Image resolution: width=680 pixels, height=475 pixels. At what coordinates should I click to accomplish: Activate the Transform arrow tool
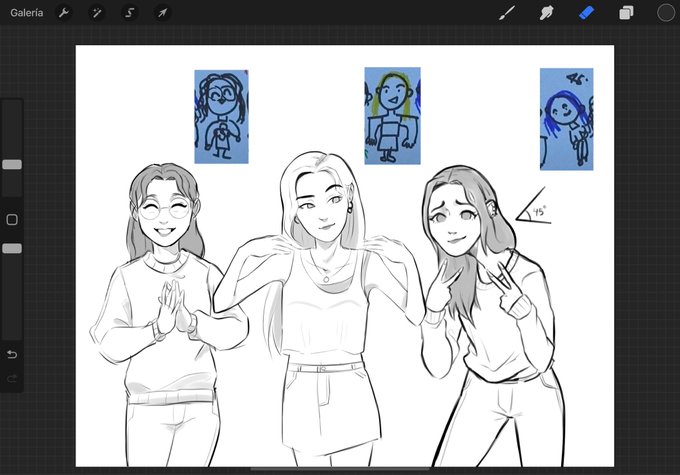pos(162,13)
